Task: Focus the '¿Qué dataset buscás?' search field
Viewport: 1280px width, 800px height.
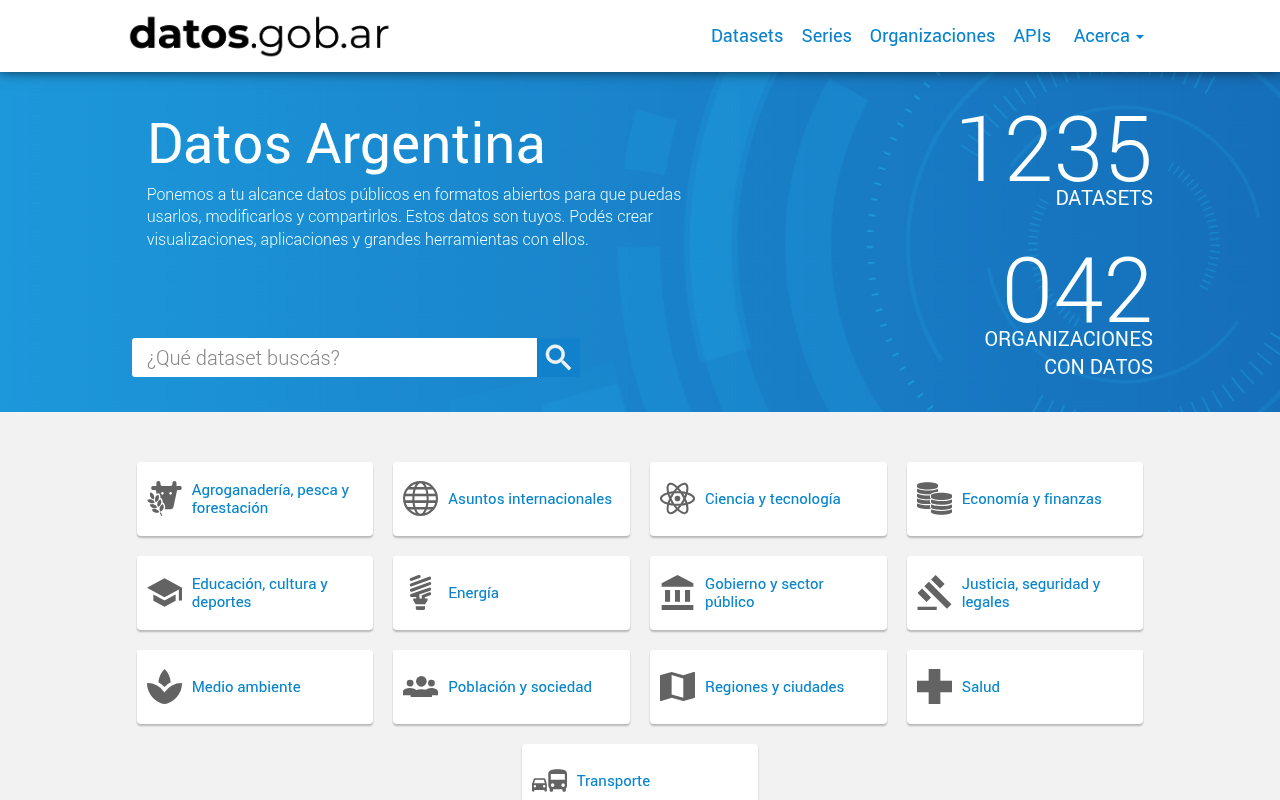Action: point(334,358)
